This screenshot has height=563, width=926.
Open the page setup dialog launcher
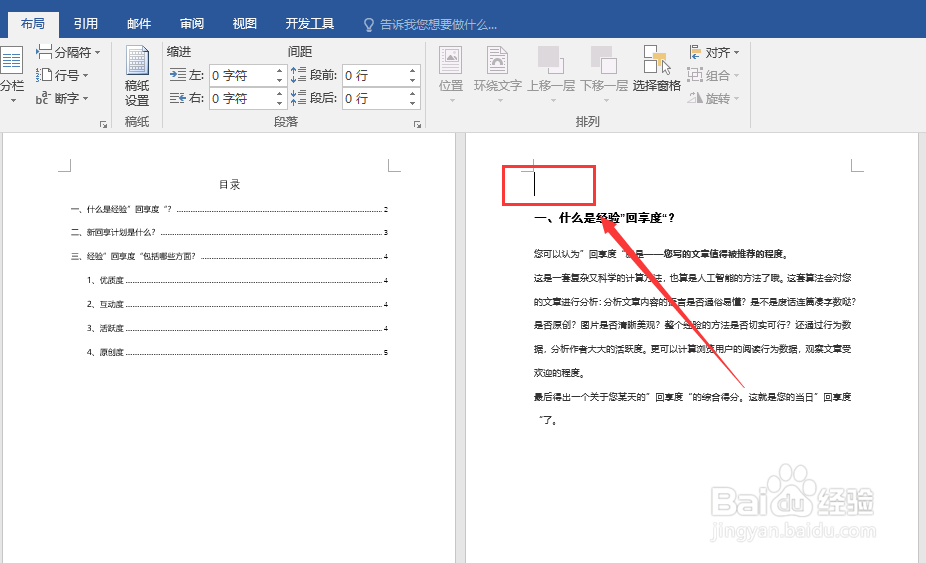click(103, 124)
